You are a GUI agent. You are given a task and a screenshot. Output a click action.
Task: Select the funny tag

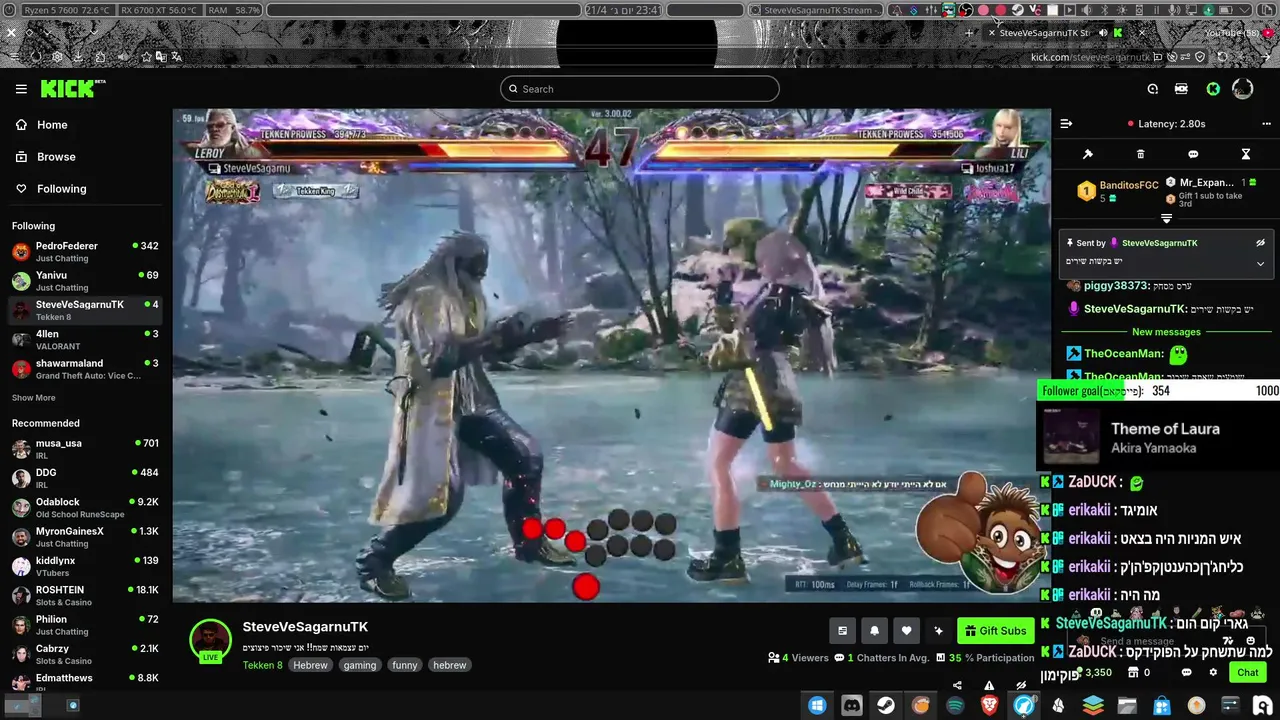tap(405, 665)
